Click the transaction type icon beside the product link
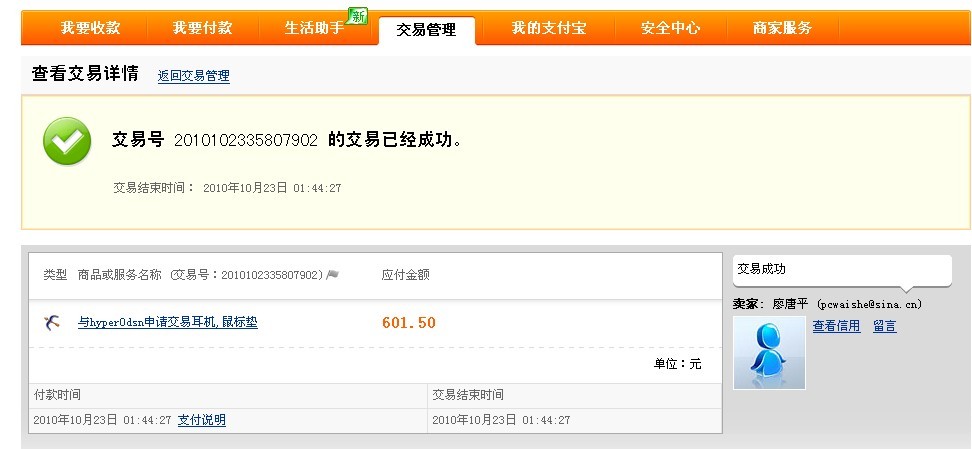This screenshot has width=972, height=449. tap(52, 322)
